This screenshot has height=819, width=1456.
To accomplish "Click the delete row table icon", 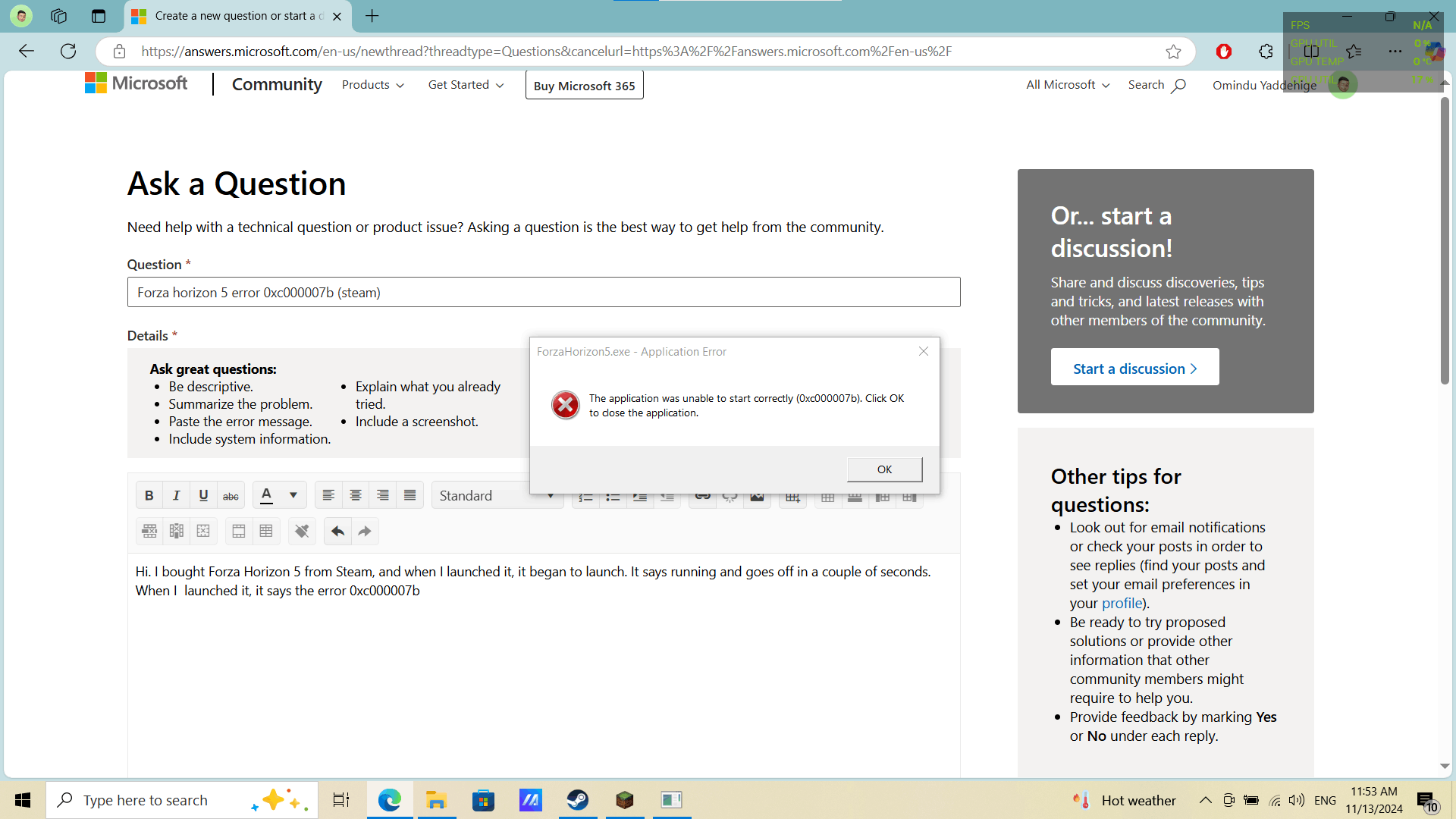I will pos(149,532).
